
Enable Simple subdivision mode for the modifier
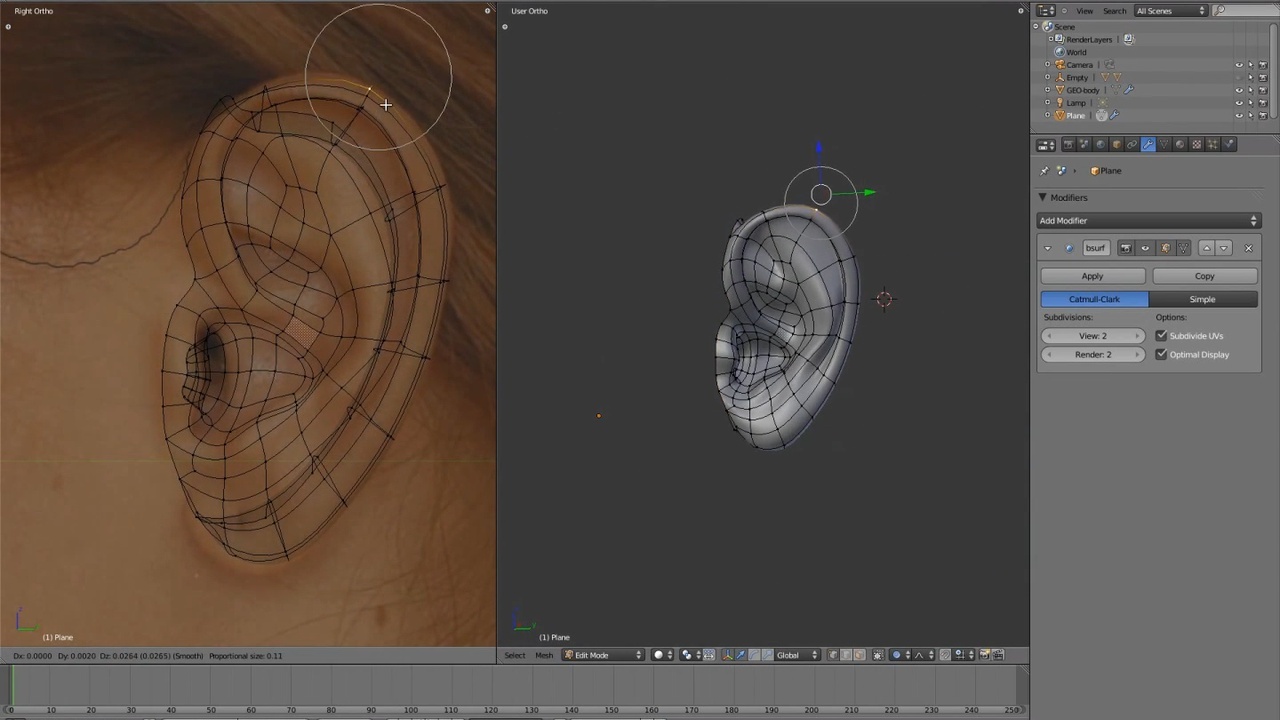[1202, 299]
